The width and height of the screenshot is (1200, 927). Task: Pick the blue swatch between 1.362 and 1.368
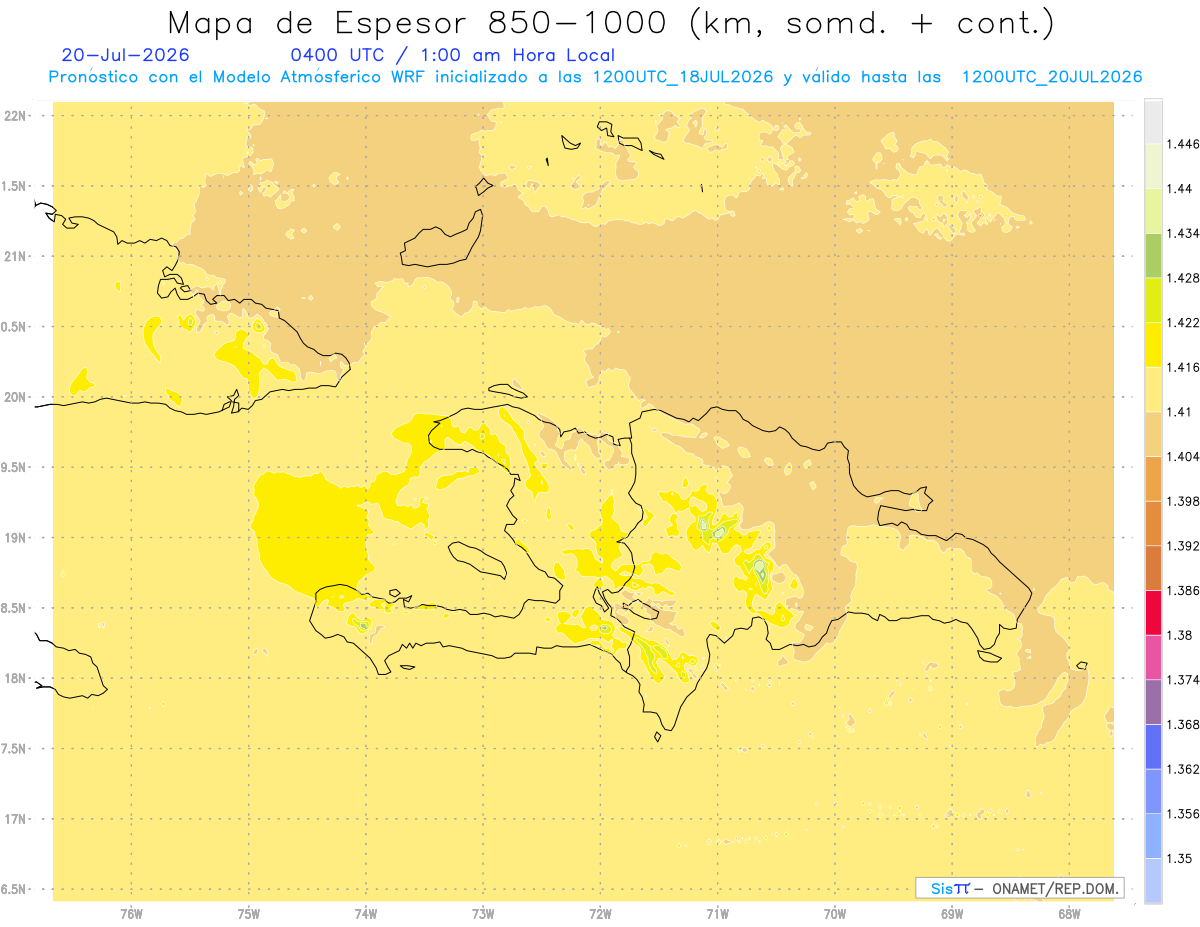pos(1153,746)
